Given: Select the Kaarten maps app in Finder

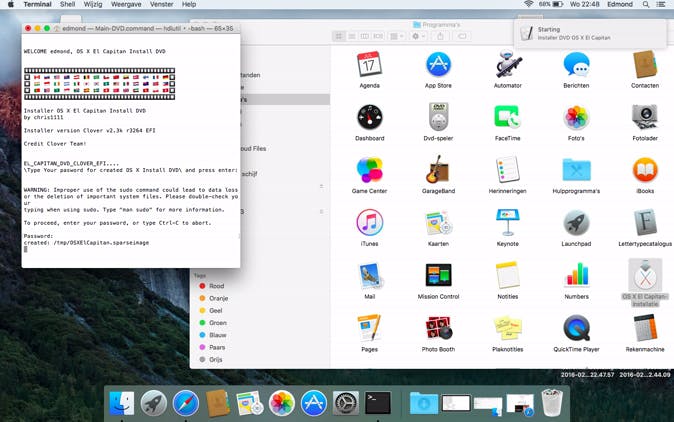Looking at the screenshot, I should tap(438, 223).
